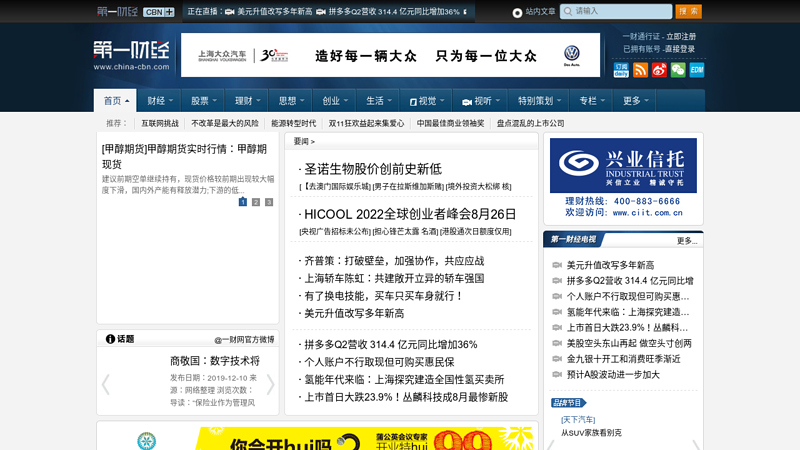Open the 更多 navigation menu
Image resolution: width=800 pixels, height=450 pixels.
click(x=635, y=101)
